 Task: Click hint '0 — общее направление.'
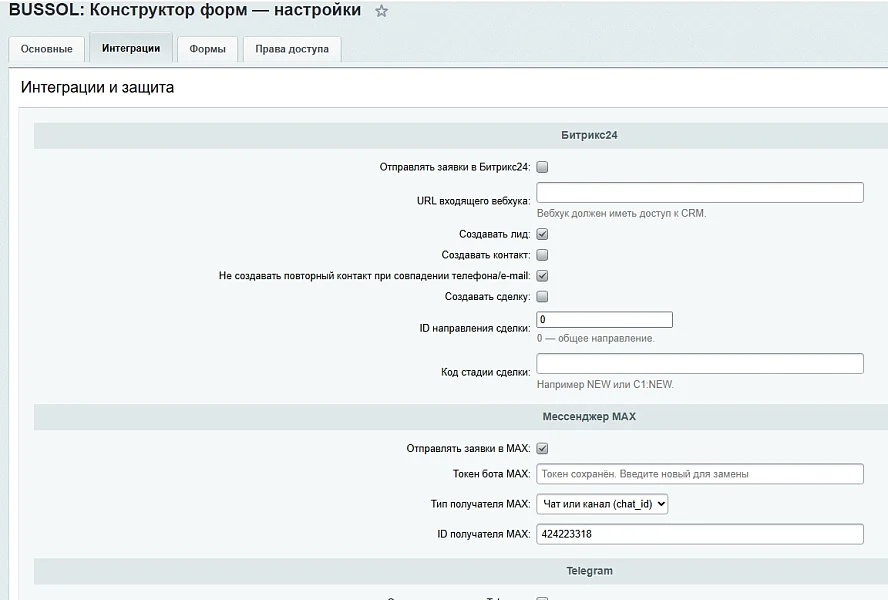tap(595, 338)
